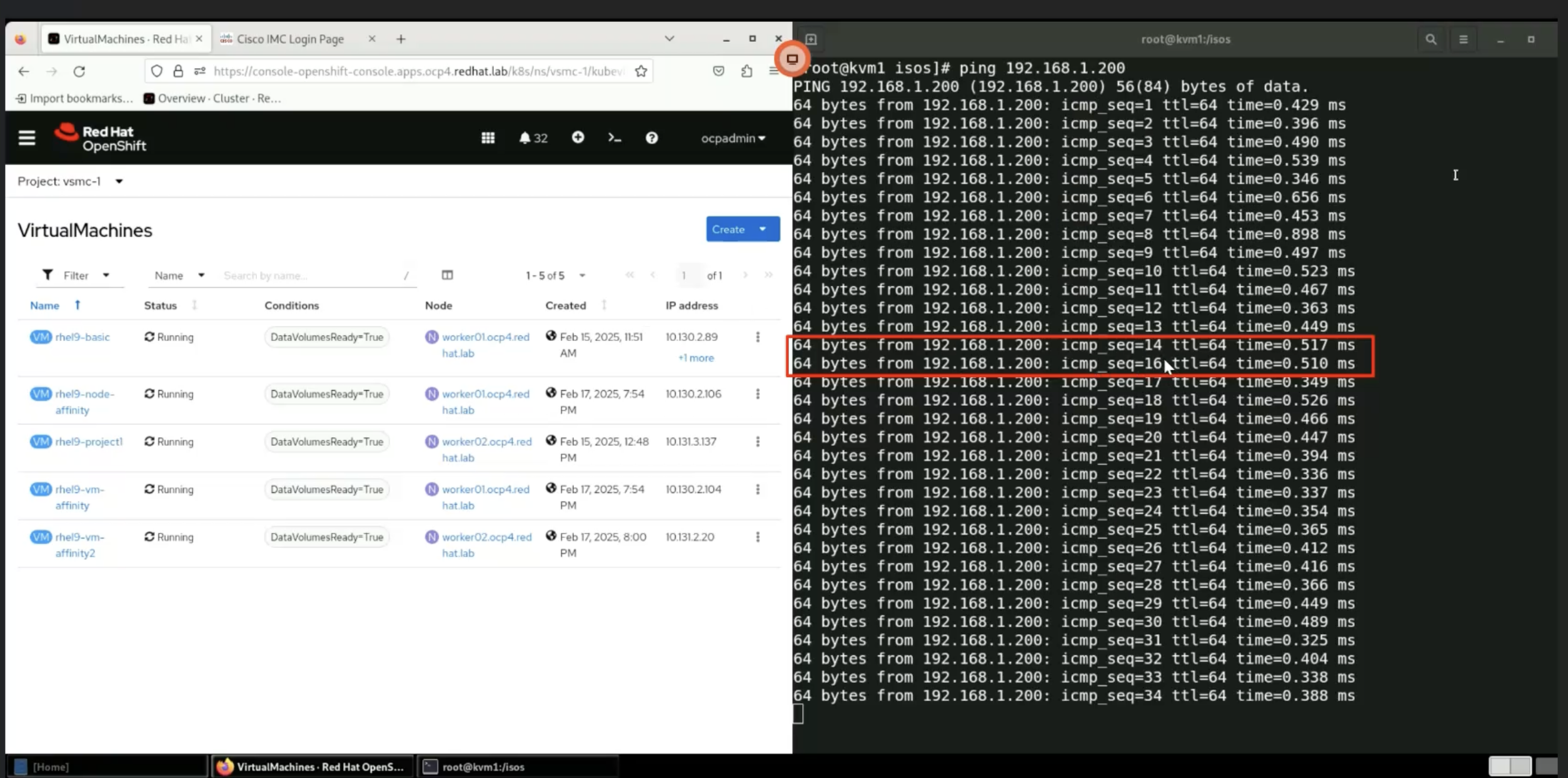Open the ocpadmin user menu
The width and height of the screenshot is (1568, 778).
[x=733, y=138]
